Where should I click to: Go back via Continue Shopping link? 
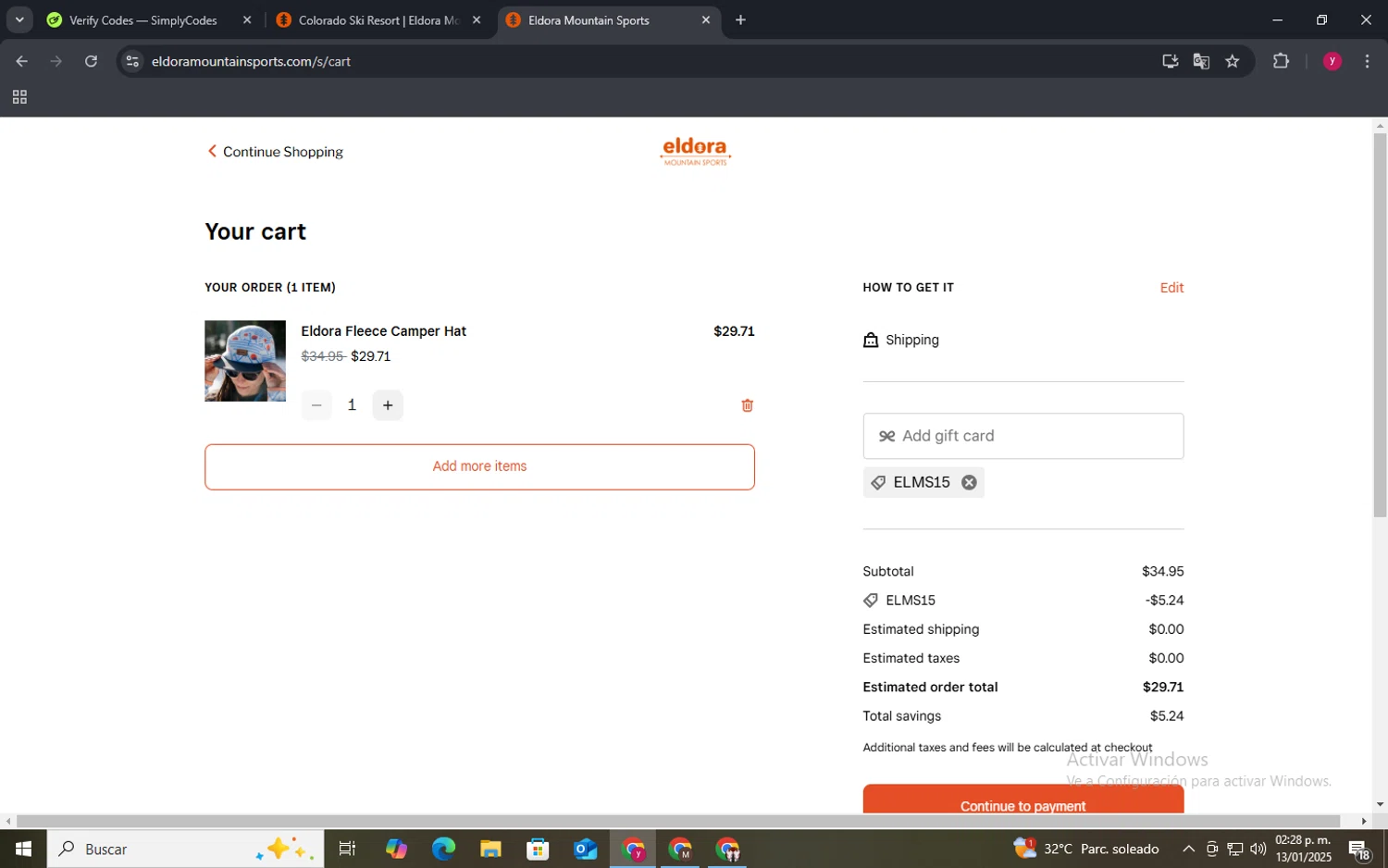click(x=275, y=152)
